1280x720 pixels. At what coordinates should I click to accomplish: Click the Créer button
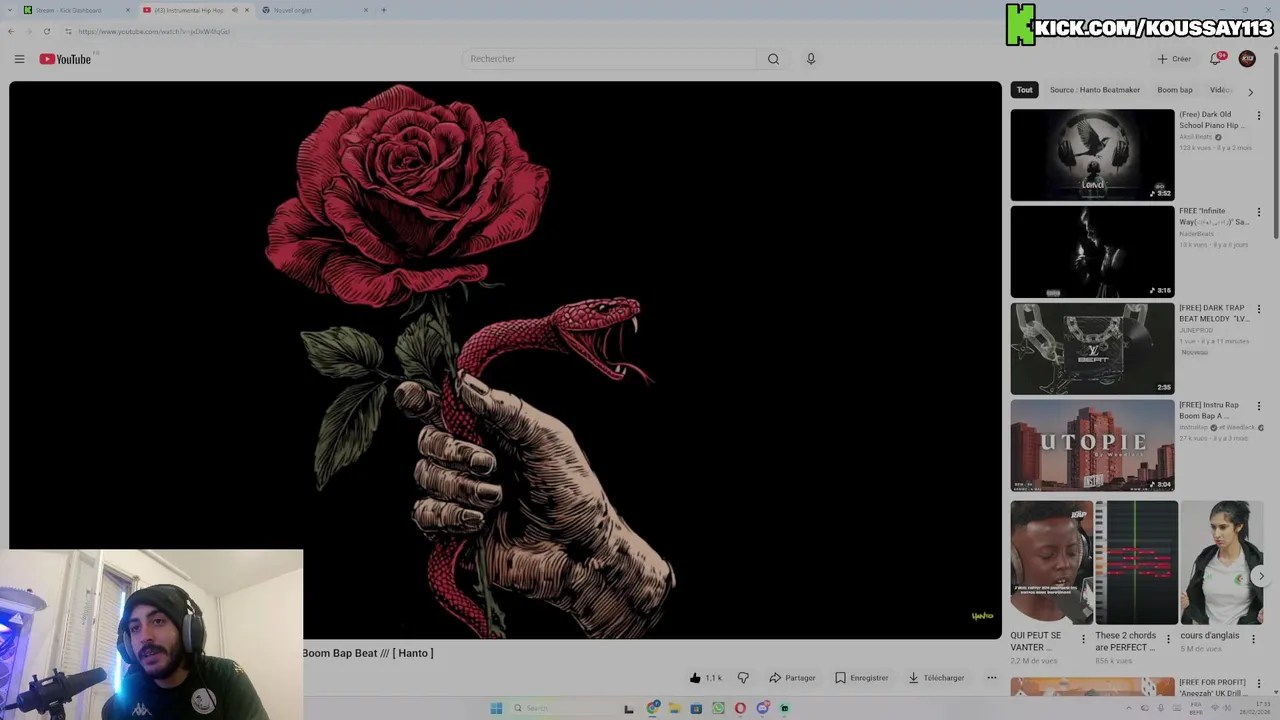pos(1174,59)
